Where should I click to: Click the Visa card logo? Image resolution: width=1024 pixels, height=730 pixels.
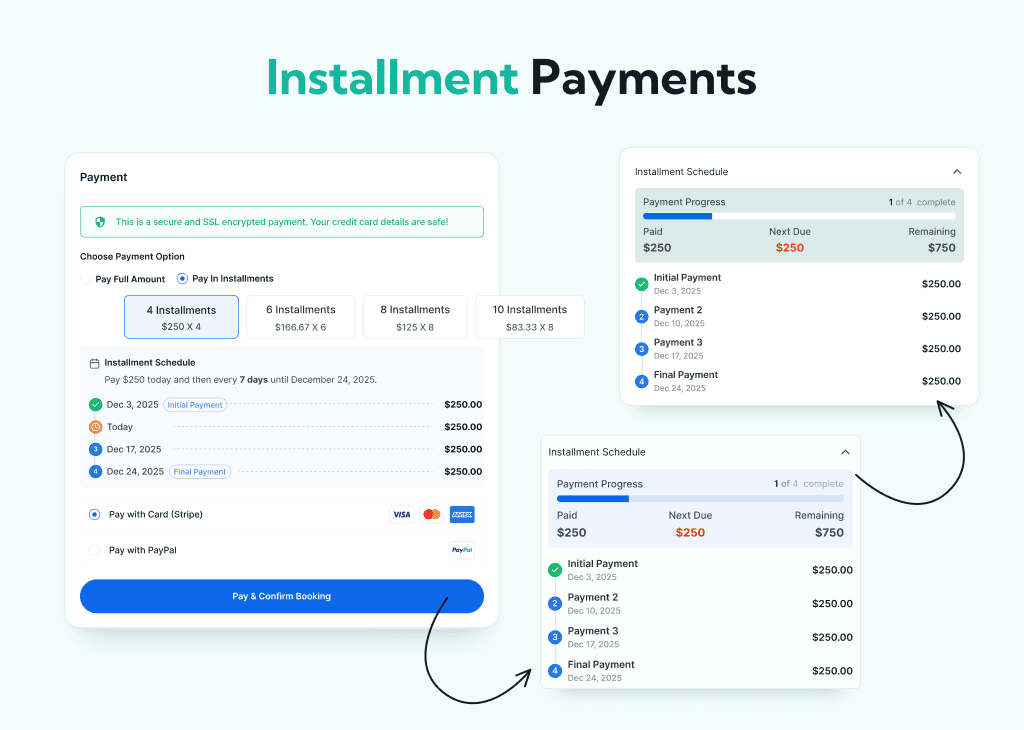[401, 515]
